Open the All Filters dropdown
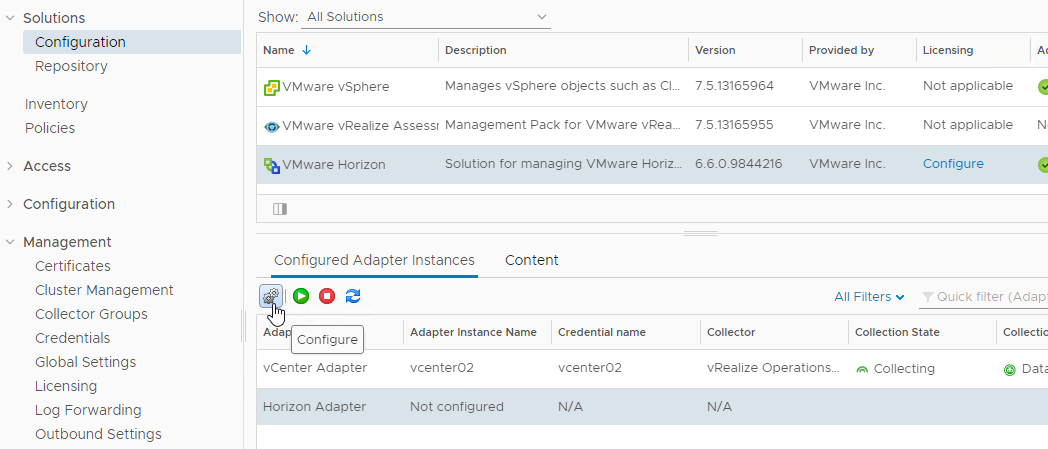 (x=870, y=297)
